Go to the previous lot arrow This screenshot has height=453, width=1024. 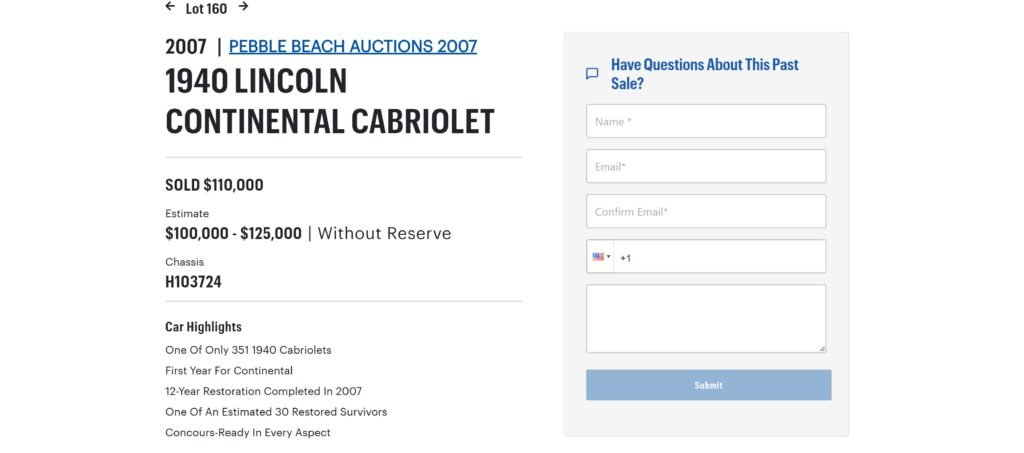pos(170,7)
